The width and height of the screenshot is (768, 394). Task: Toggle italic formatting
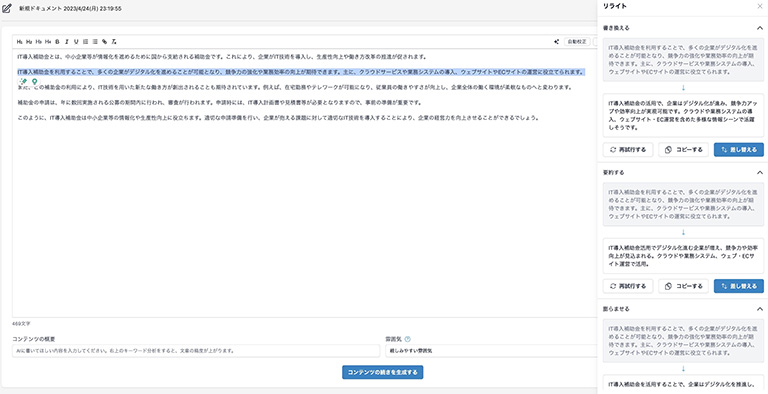click(x=67, y=42)
